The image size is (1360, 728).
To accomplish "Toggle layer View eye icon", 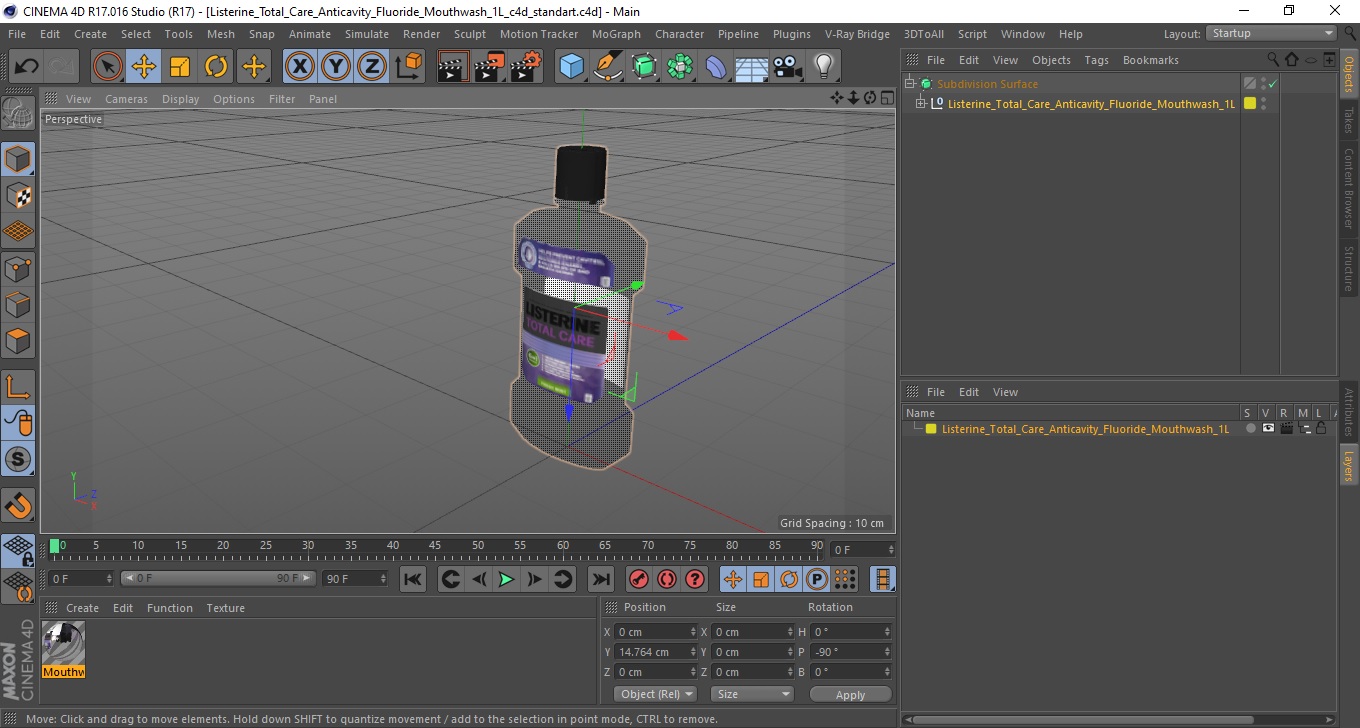I will (x=1268, y=428).
